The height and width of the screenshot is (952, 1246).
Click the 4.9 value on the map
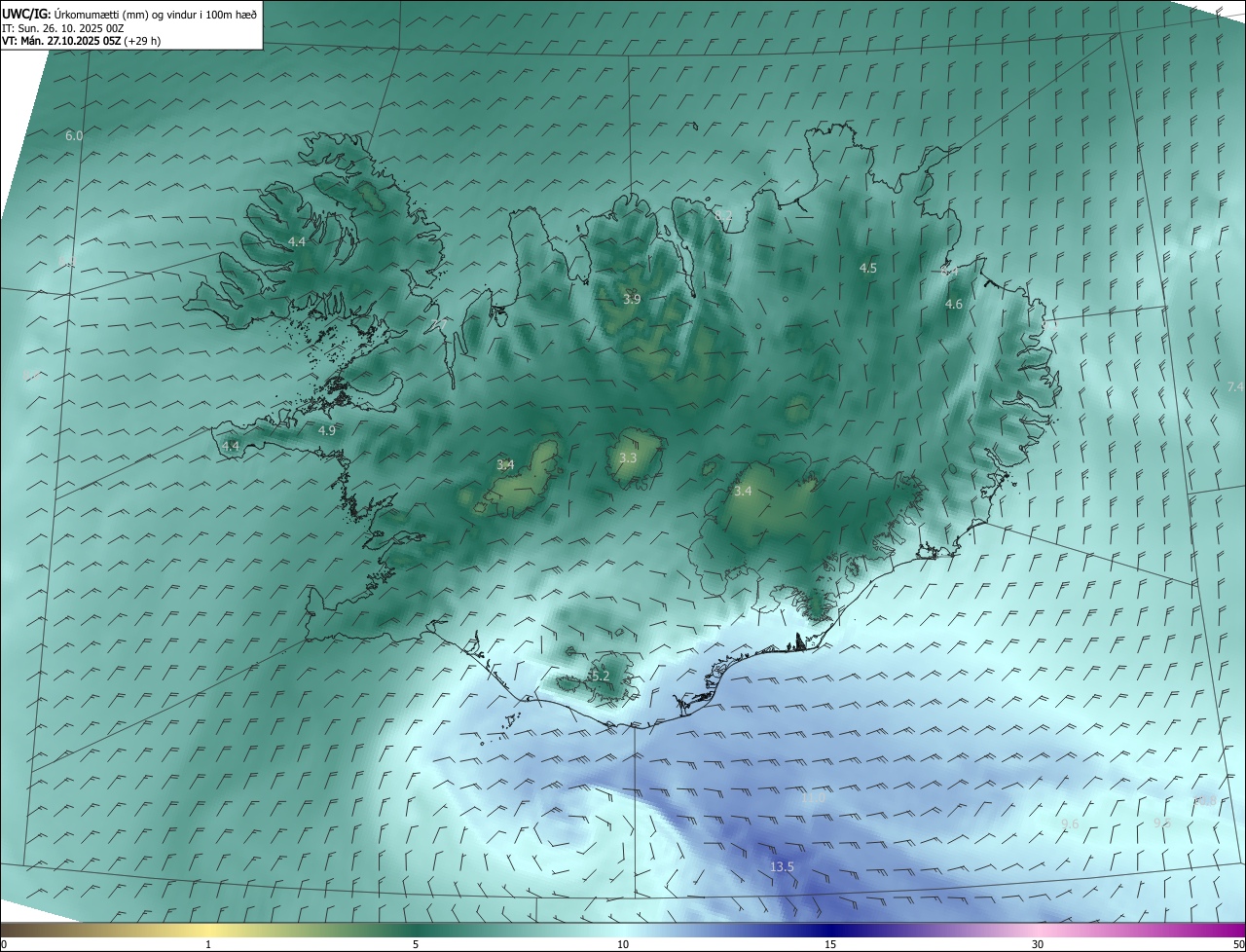pyautogui.click(x=327, y=430)
